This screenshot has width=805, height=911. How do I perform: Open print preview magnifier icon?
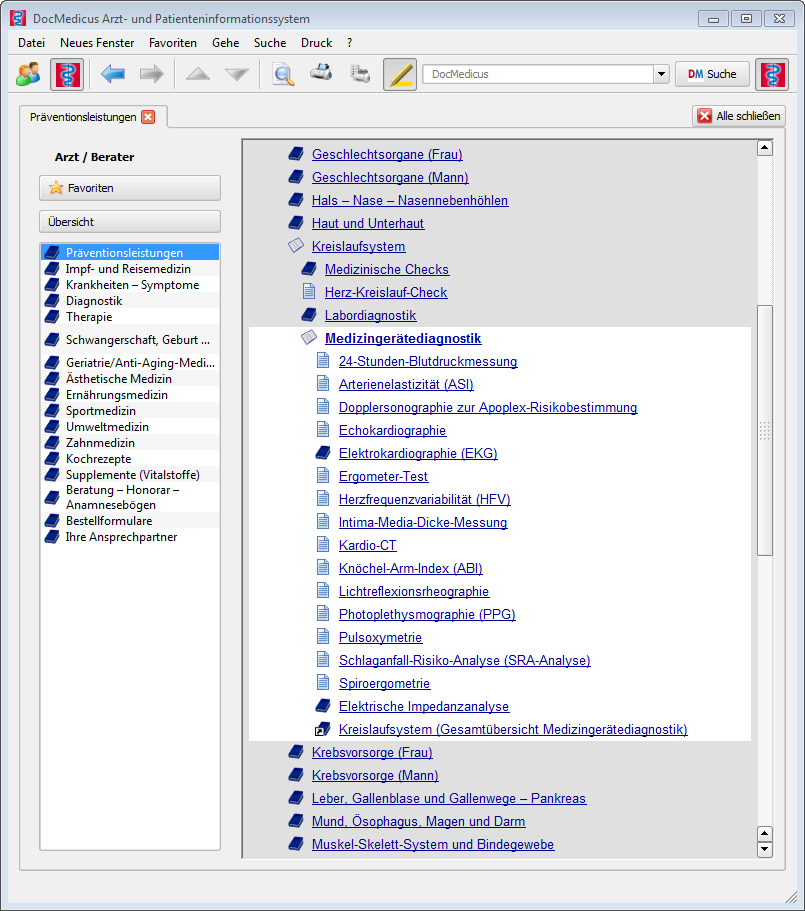coord(283,74)
